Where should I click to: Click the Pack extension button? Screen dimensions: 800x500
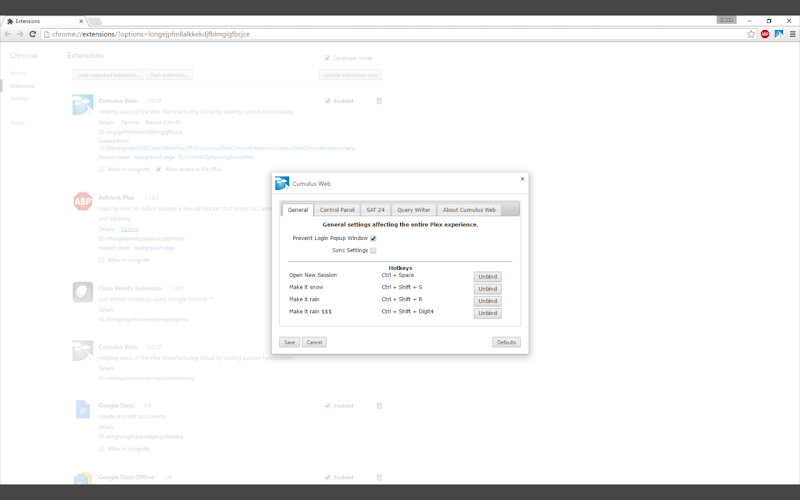coord(169,75)
